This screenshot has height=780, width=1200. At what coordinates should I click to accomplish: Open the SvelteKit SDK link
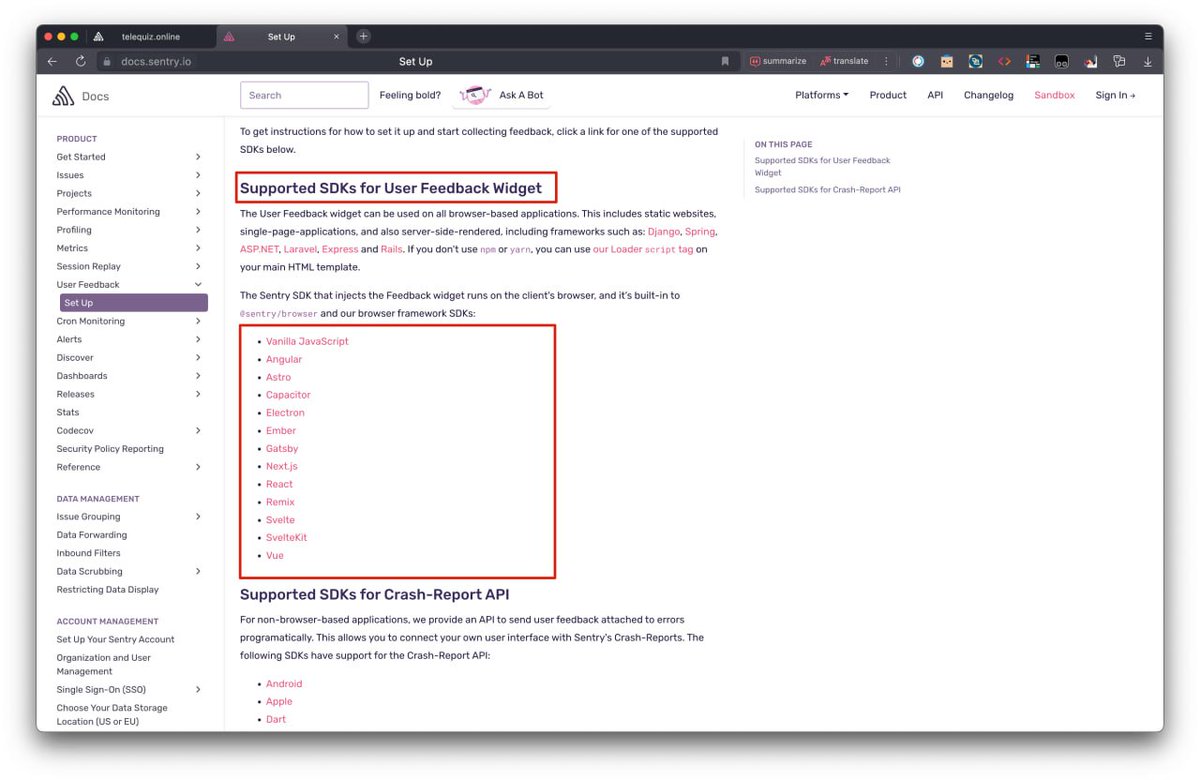tap(286, 537)
